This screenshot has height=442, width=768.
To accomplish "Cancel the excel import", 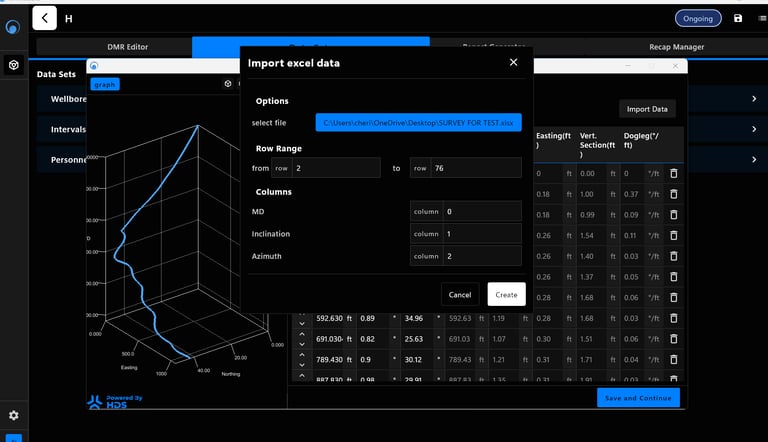I will coord(459,295).
